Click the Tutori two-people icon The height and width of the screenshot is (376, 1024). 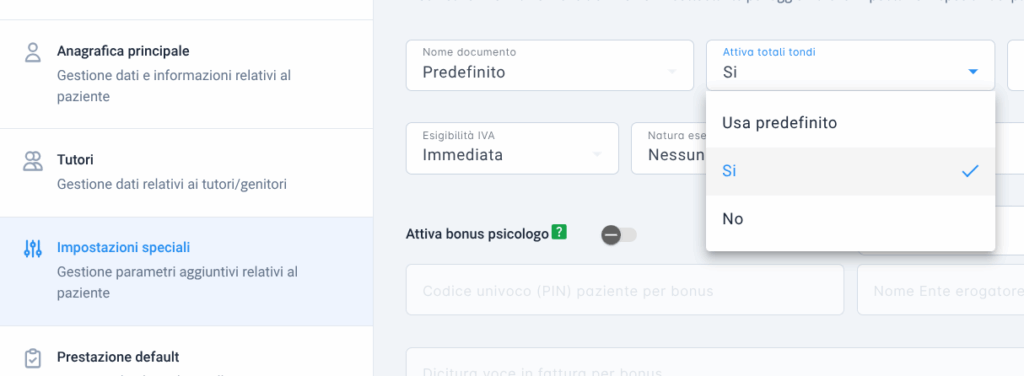(x=33, y=161)
